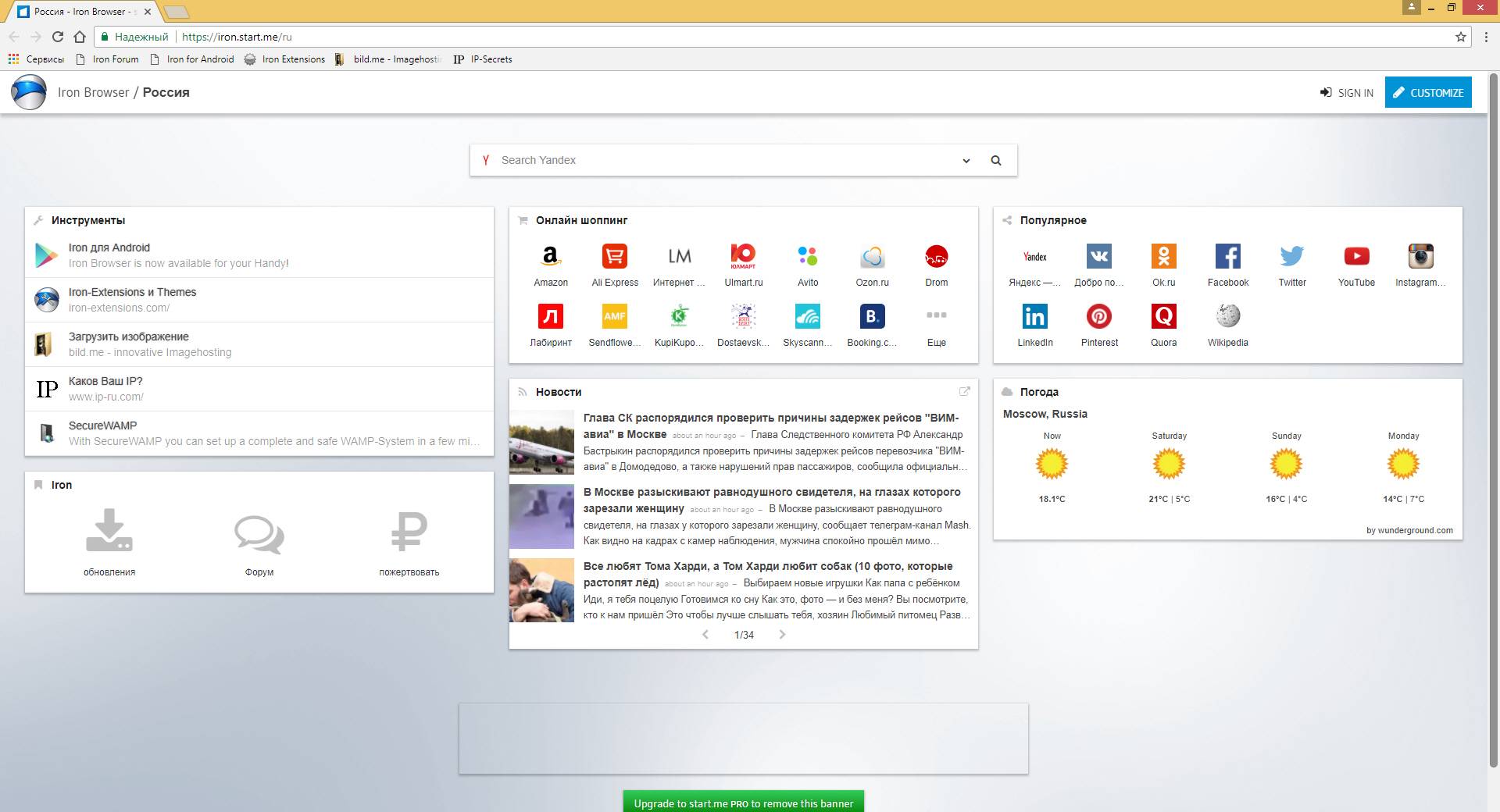This screenshot has height=812, width=1500.
Task: Open the Iron for Android bookmark
Action: pos(191,59)
